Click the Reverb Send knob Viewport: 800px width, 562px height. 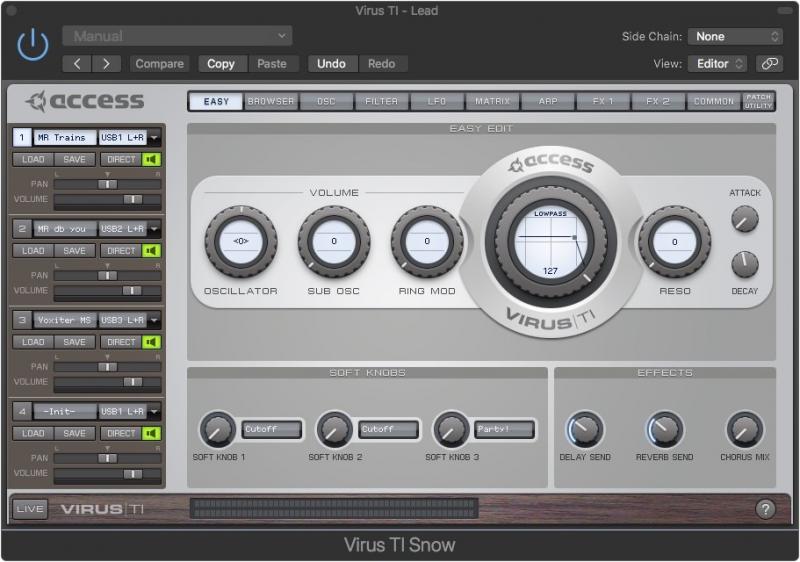click(x=664, y=430)
